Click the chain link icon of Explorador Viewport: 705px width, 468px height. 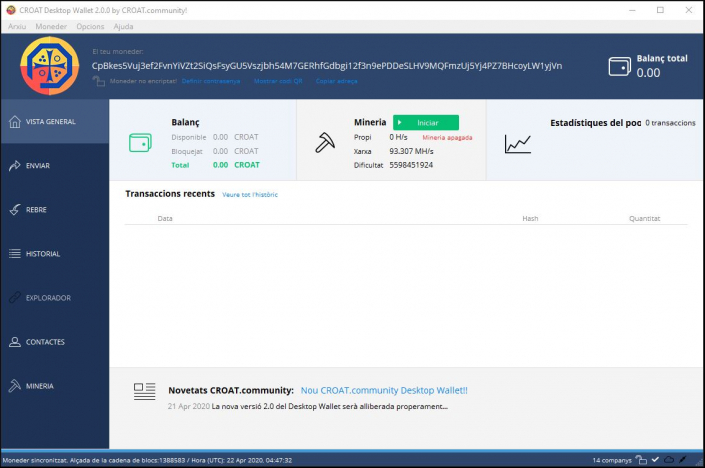pos(15,297)
